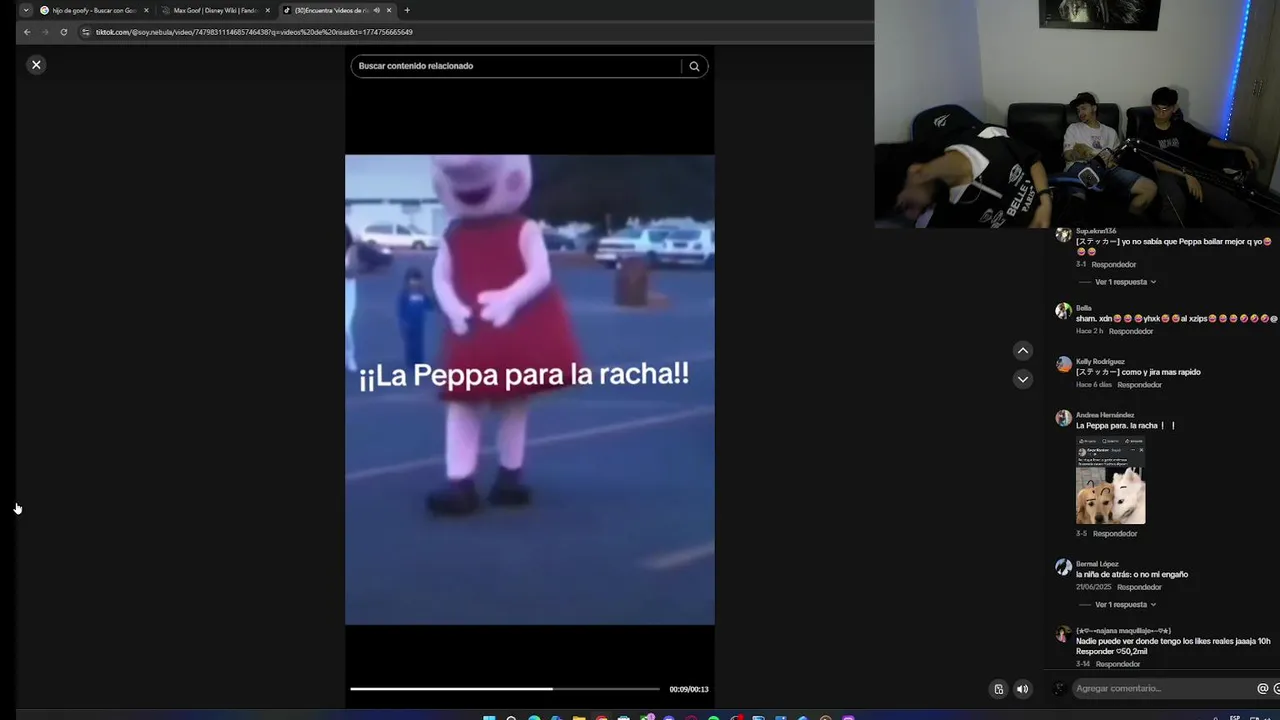Viewport: 1280px width, 720px height.
Task: Mute the video with the speaker icon
Action: (1022, 689)
